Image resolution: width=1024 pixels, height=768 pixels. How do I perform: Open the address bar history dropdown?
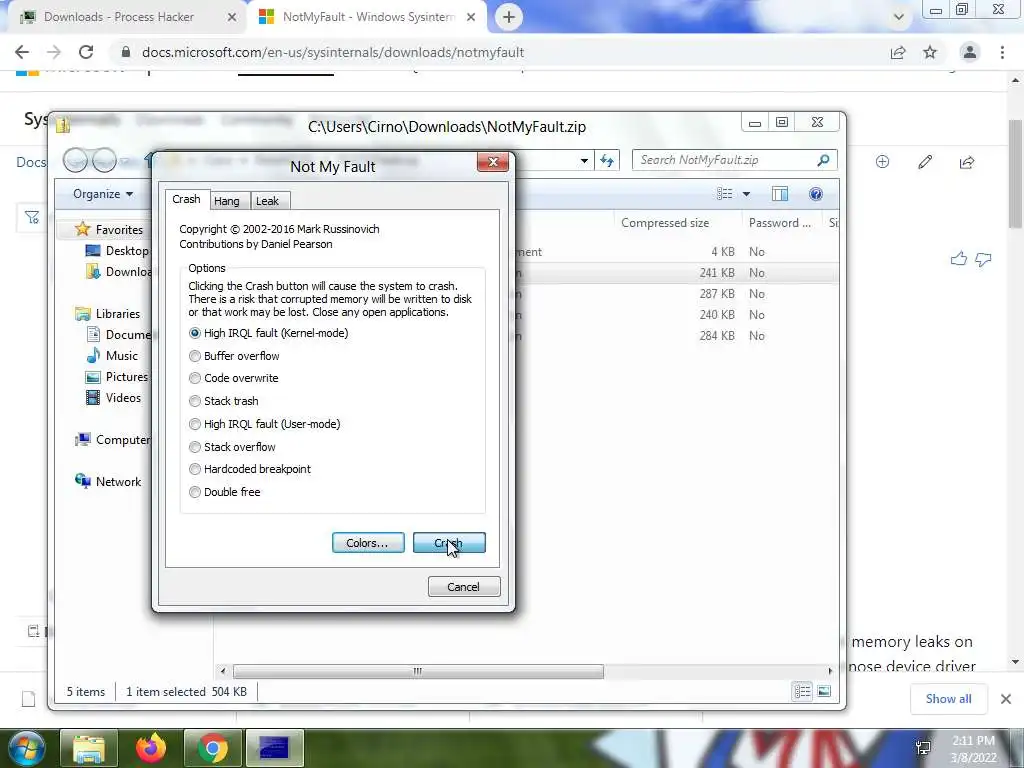point(584,160)
